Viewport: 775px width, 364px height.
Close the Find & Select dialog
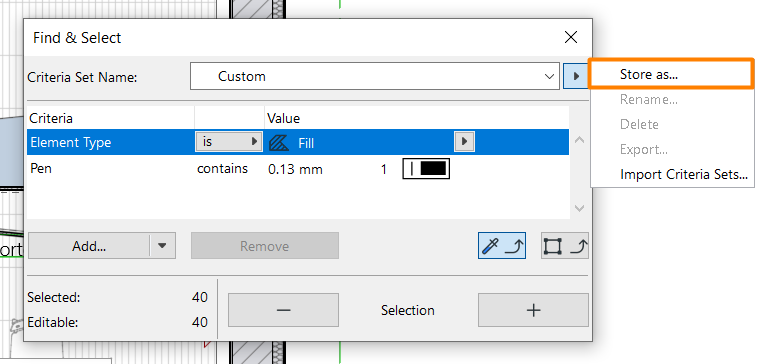click(571, 37)
